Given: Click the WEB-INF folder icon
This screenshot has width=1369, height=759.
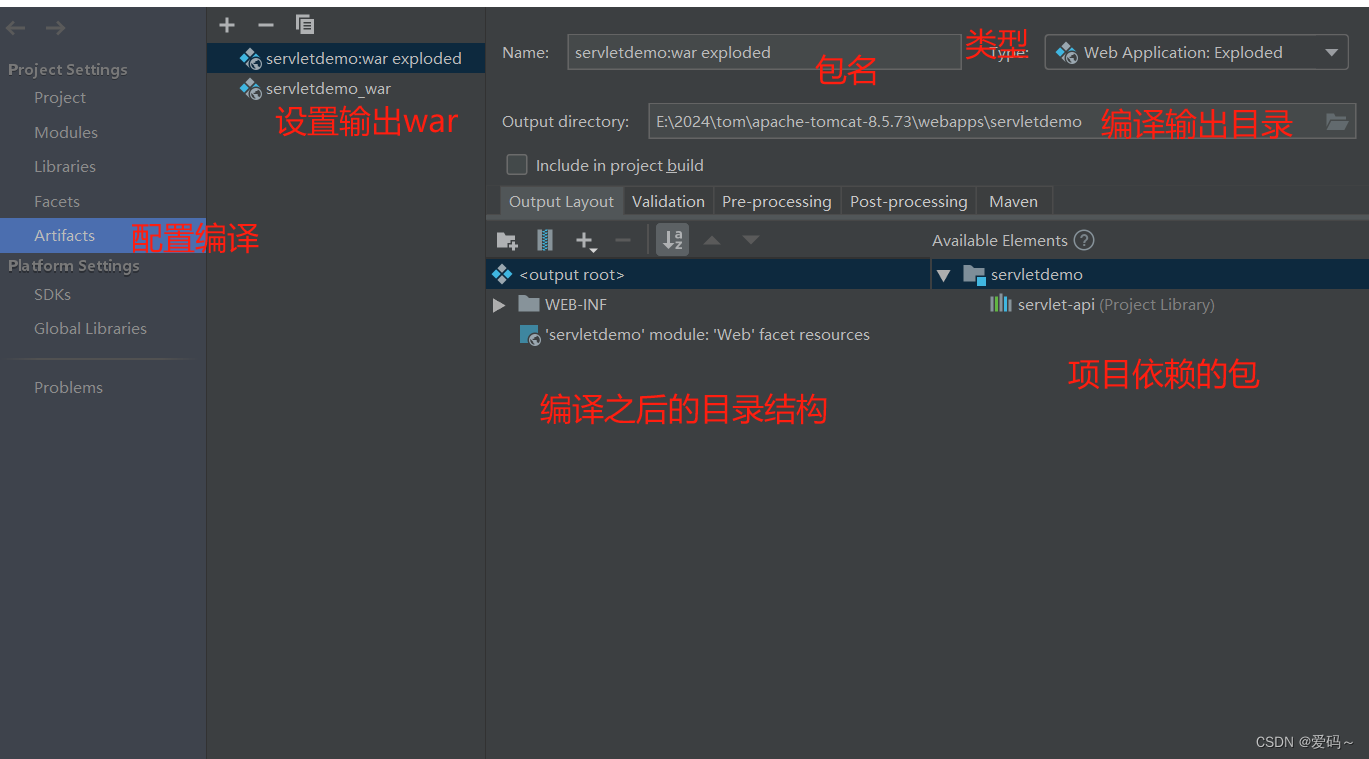Looking at the screenshot, I should pos(529,304).
